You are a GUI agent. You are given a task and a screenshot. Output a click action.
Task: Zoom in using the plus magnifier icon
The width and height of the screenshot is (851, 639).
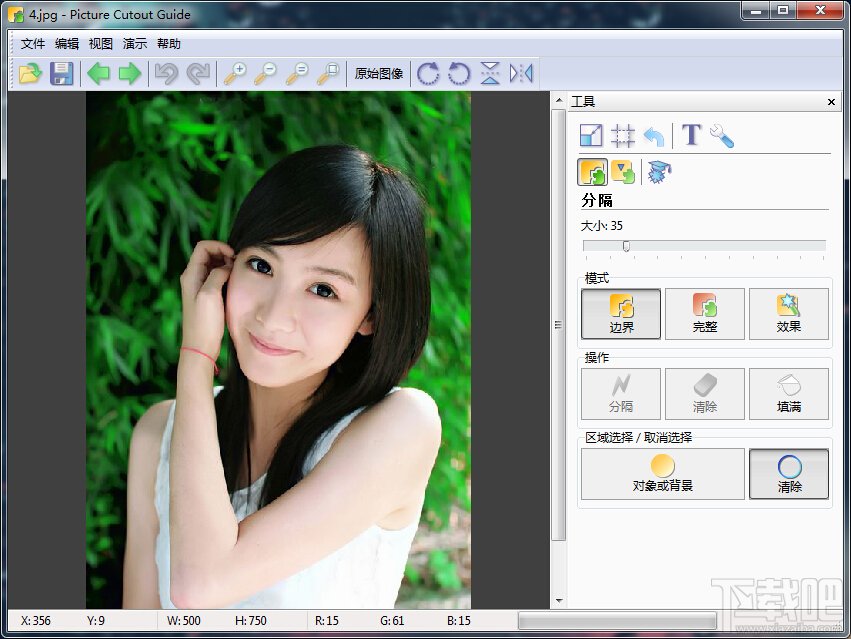coord(235,73)
